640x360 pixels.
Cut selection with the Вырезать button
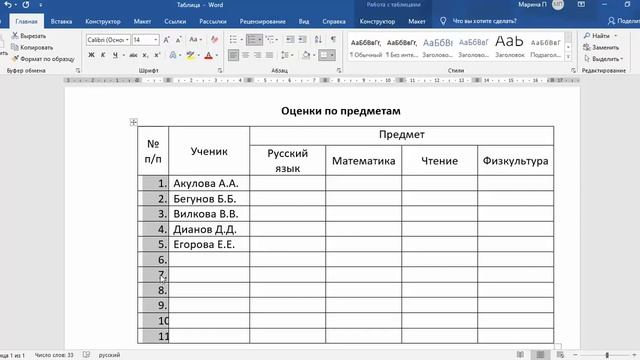29,36
